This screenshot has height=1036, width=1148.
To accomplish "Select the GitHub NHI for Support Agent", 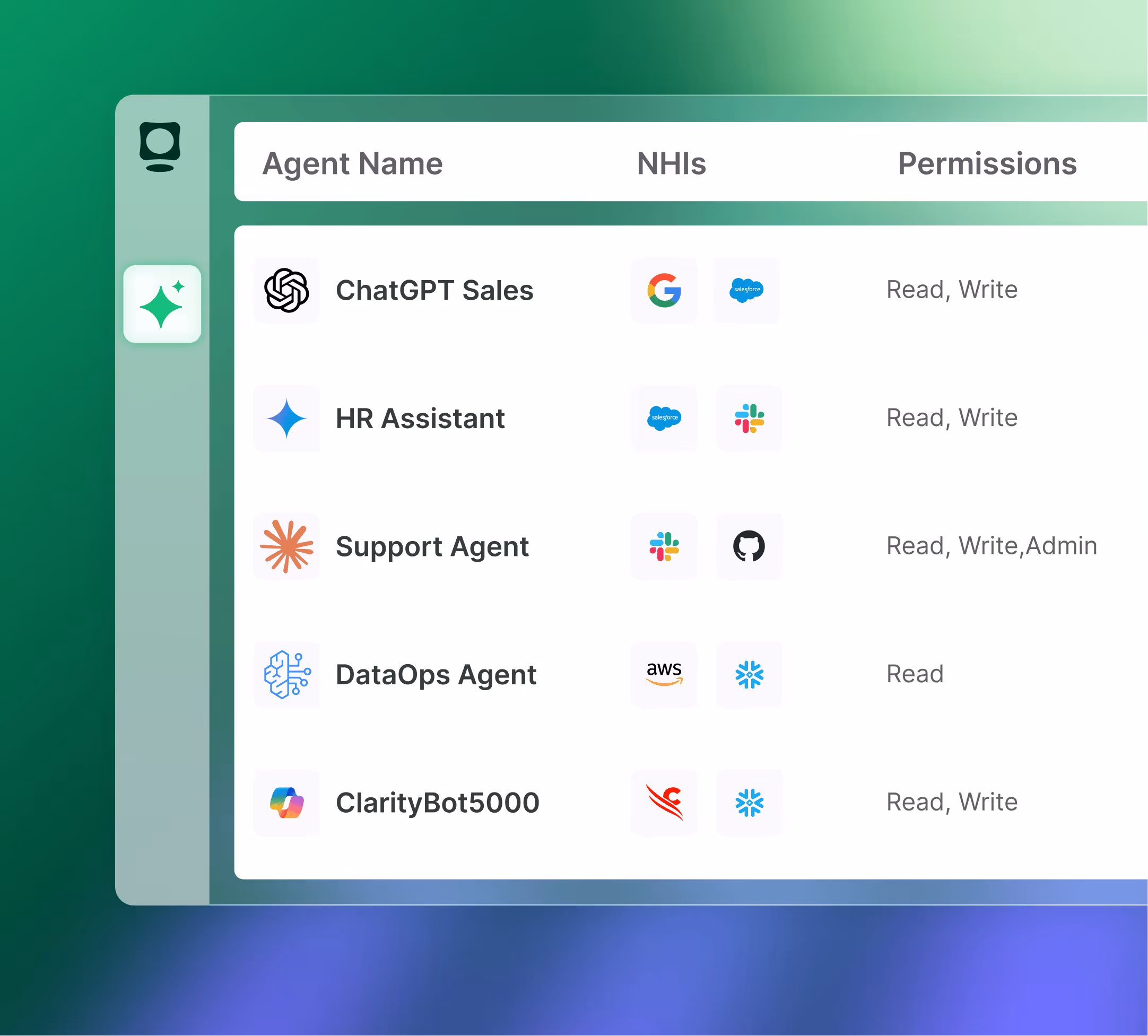I will [750, 546].
